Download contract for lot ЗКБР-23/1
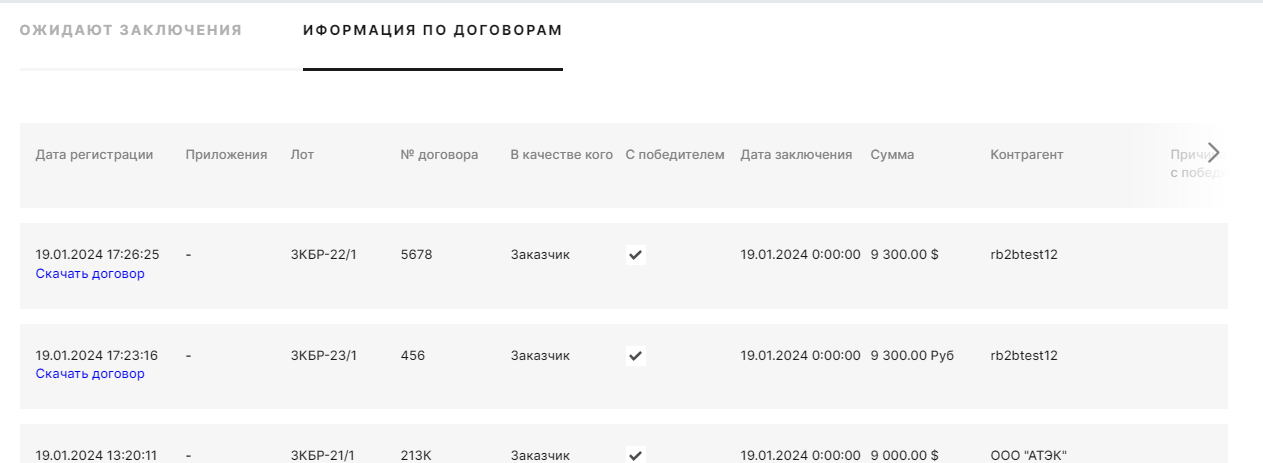Image resolution: width=1263 pixels, height=463 pixels. 90,374
